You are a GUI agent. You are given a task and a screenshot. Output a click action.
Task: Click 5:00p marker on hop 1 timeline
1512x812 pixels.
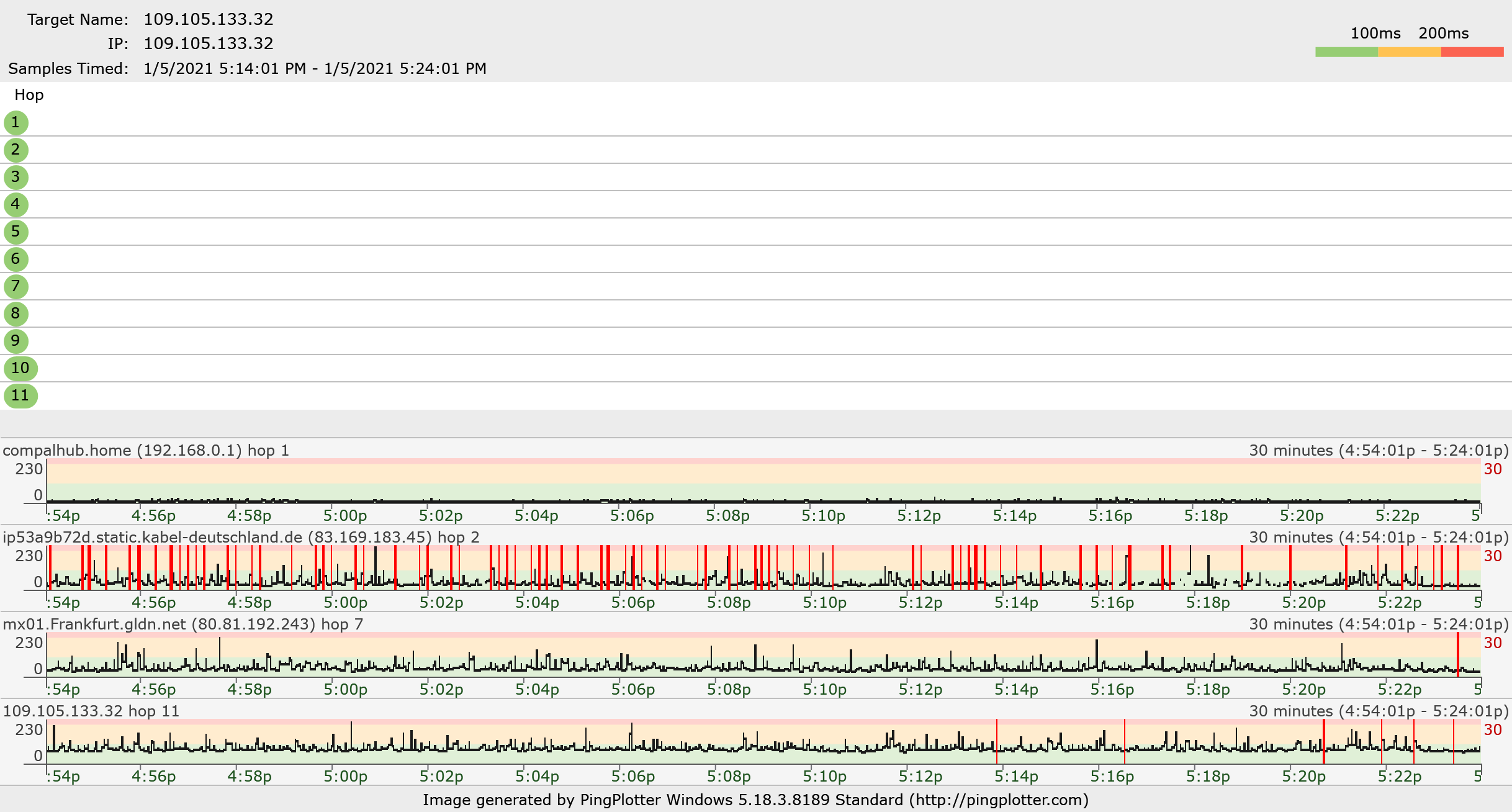coord(345,516)
